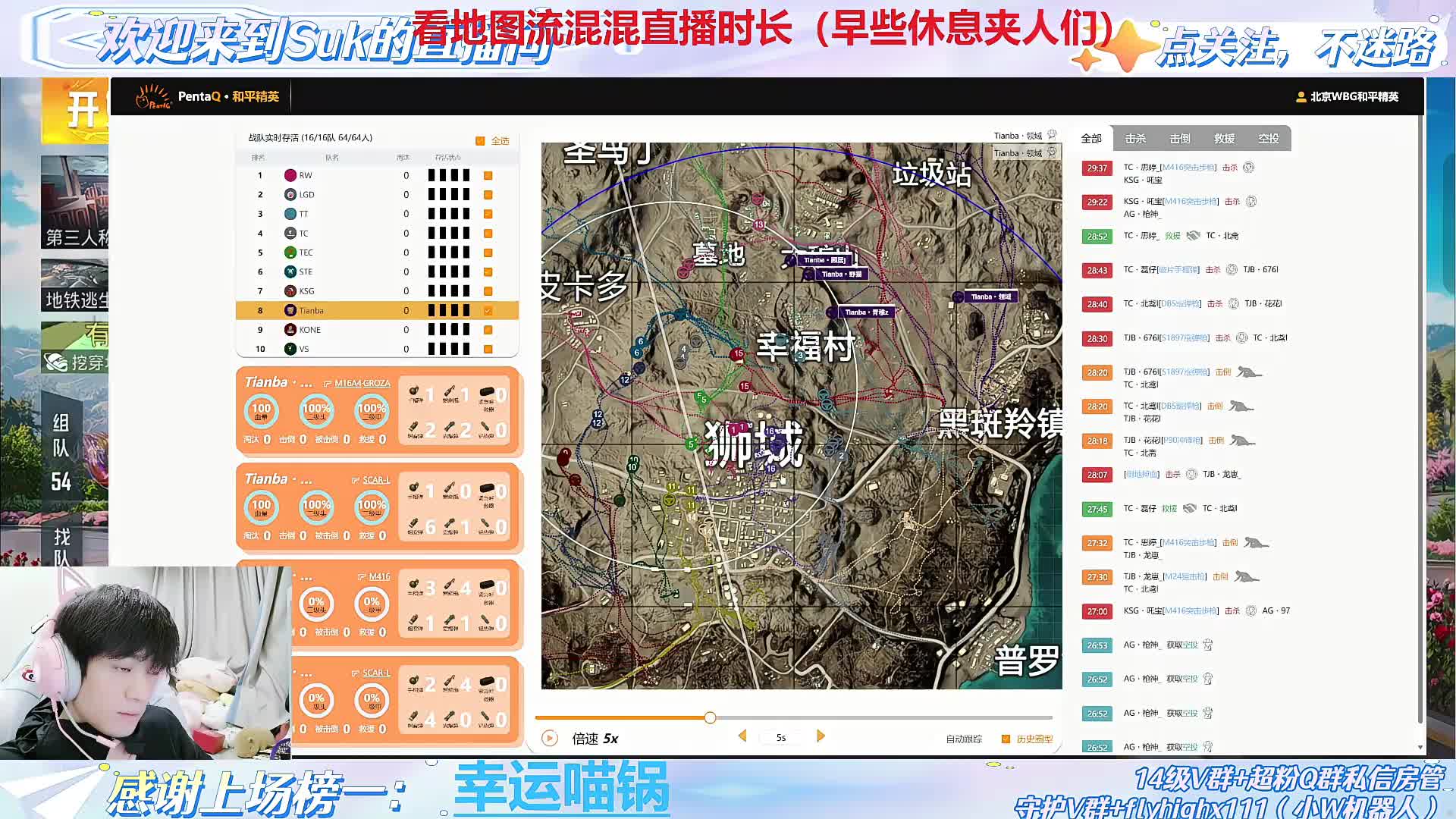Screen dimensions: 1456x819
Task: Click the Tianba · 野猫 player label on map
Action: pos(842,275)
